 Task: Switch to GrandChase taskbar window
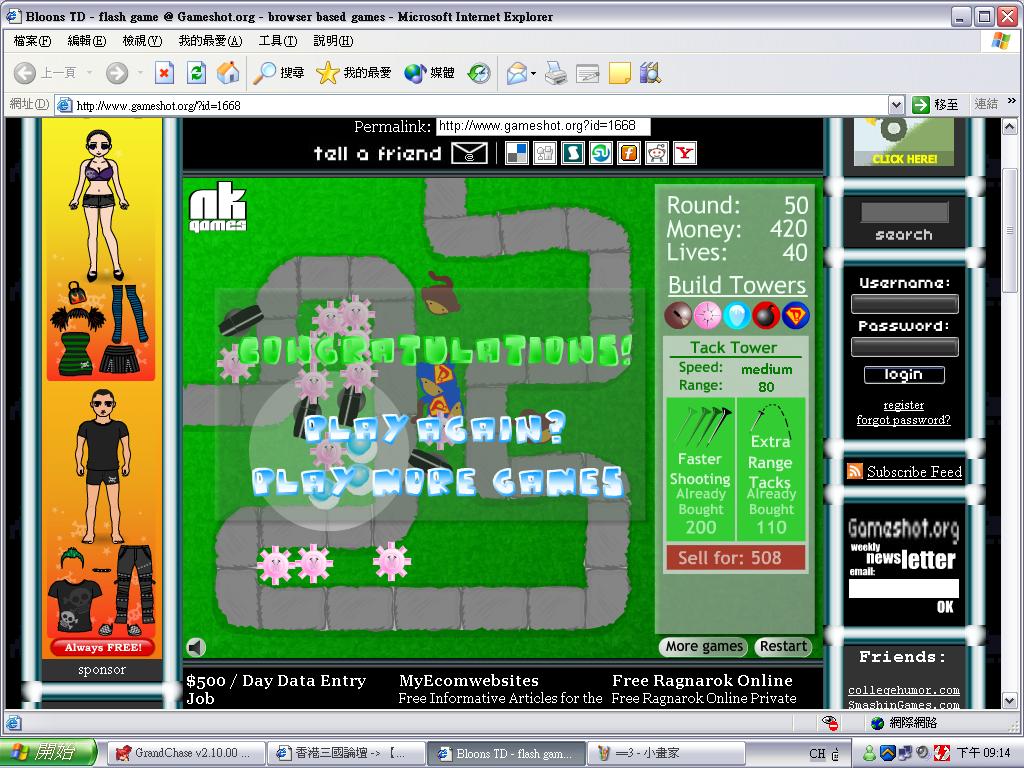pos(186,753)
